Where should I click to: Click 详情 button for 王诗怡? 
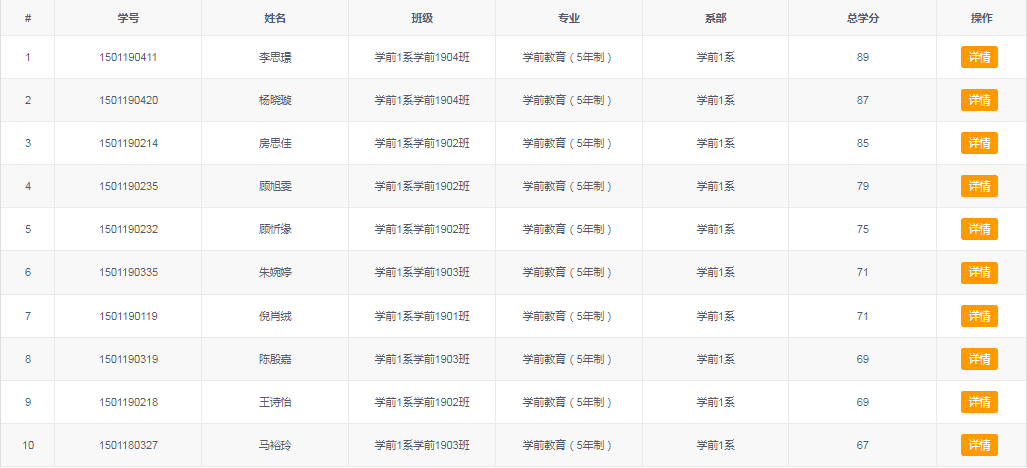click(979, 402)
